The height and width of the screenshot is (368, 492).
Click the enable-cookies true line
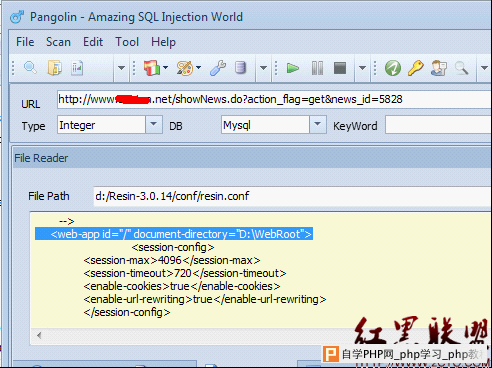pyautogui.click(x=182, y=286)
